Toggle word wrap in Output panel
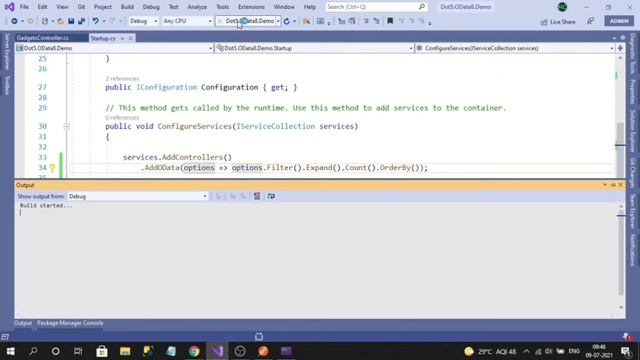This screenshot has width=640, height=360. (x=271, y=196)
